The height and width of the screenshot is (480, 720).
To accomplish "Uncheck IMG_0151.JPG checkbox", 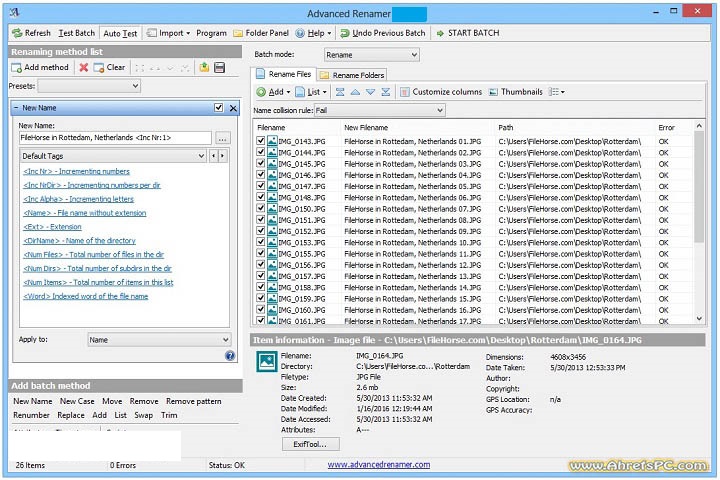I will (261, 220).
